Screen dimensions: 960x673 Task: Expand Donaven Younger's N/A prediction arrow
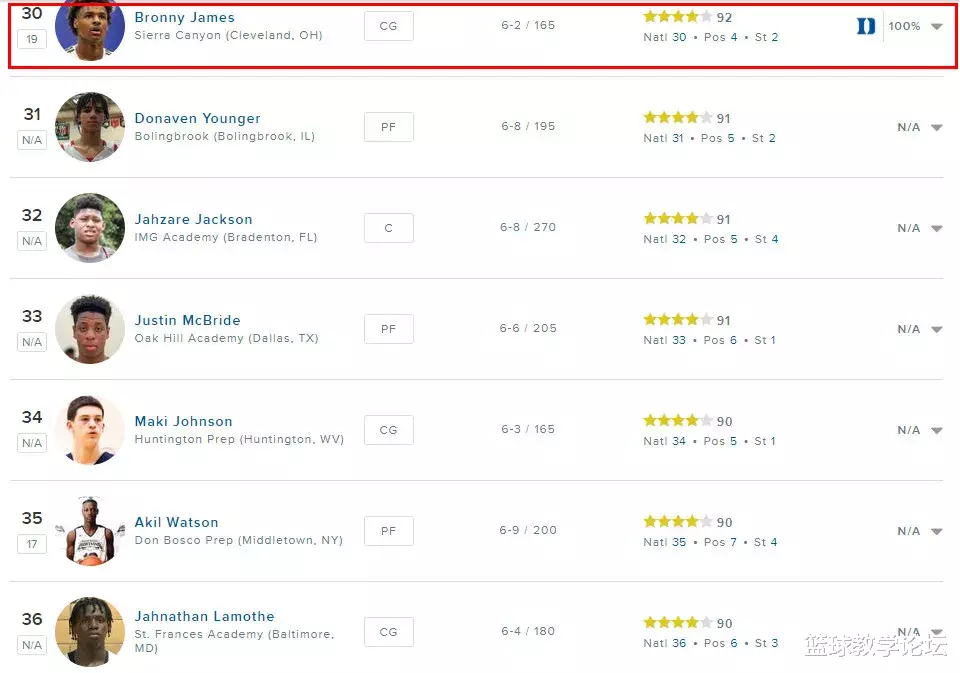(937, 128)
